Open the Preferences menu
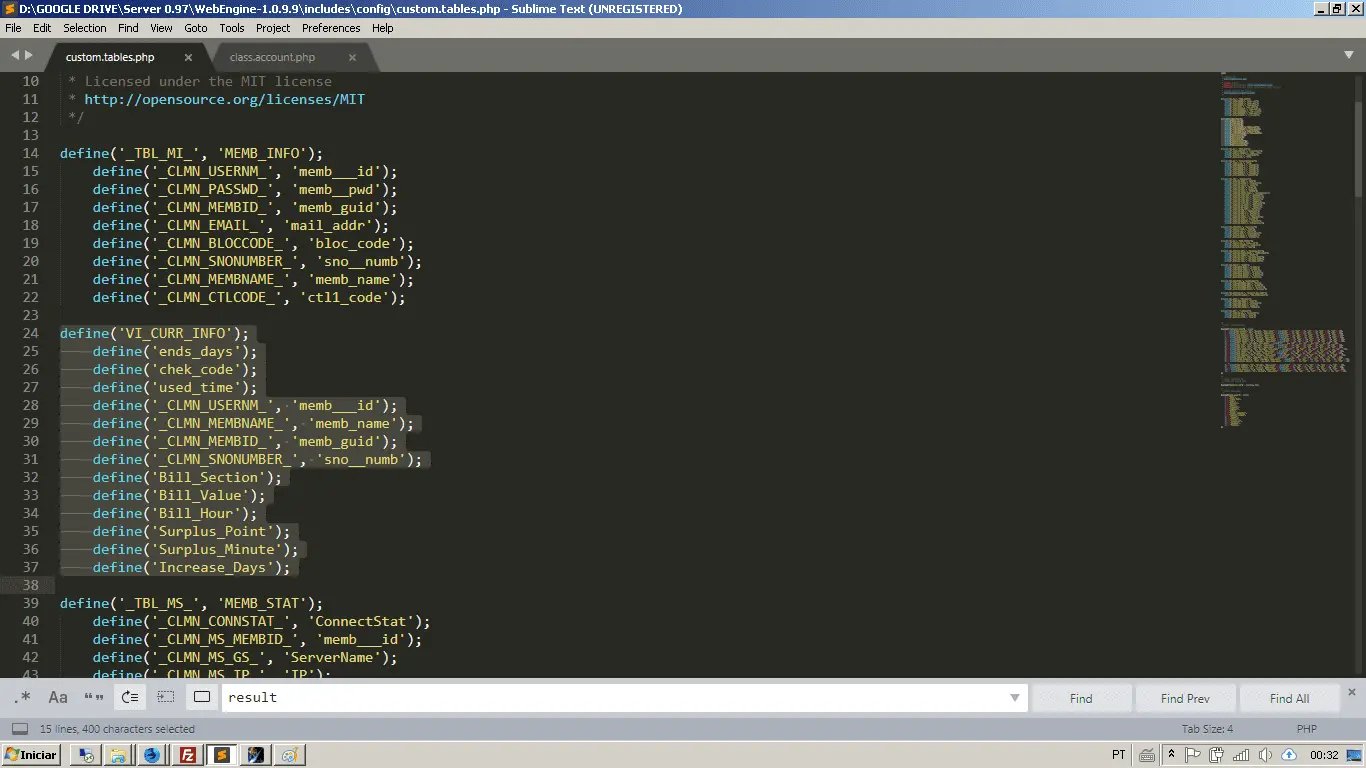 (x=331, y=28)
